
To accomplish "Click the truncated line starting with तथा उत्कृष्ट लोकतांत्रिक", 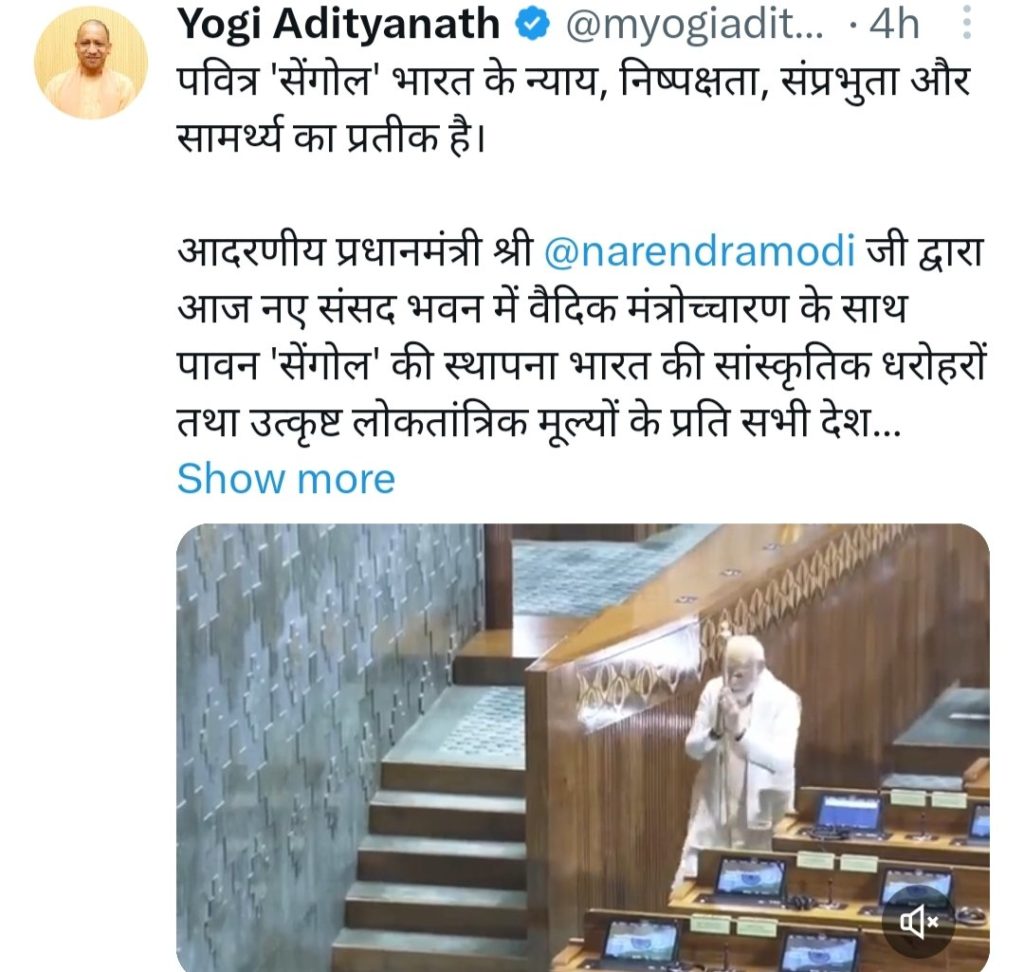I will [x=539, y=422].
